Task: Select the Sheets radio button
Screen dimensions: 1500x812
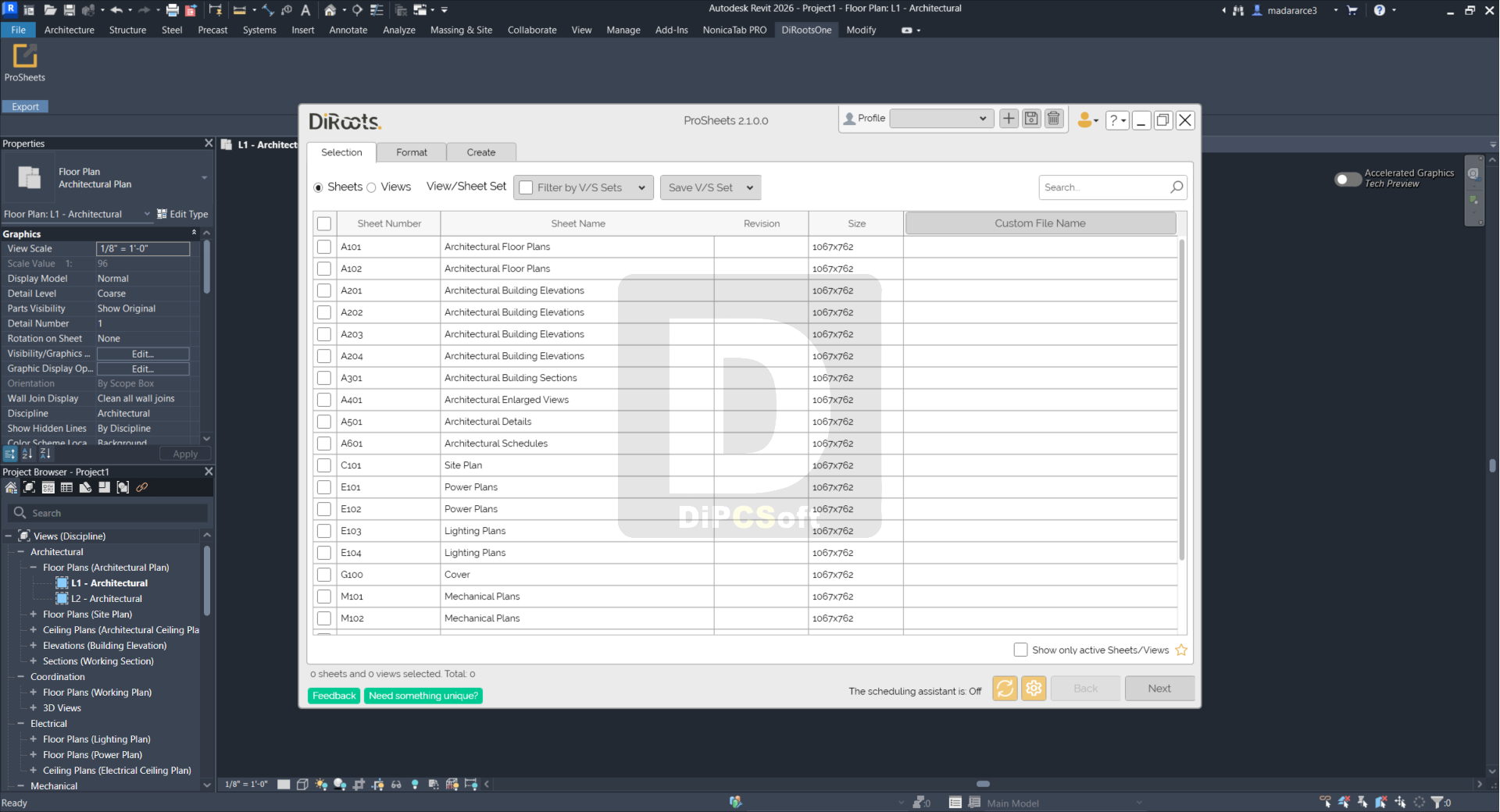Action: coord(318,187)
